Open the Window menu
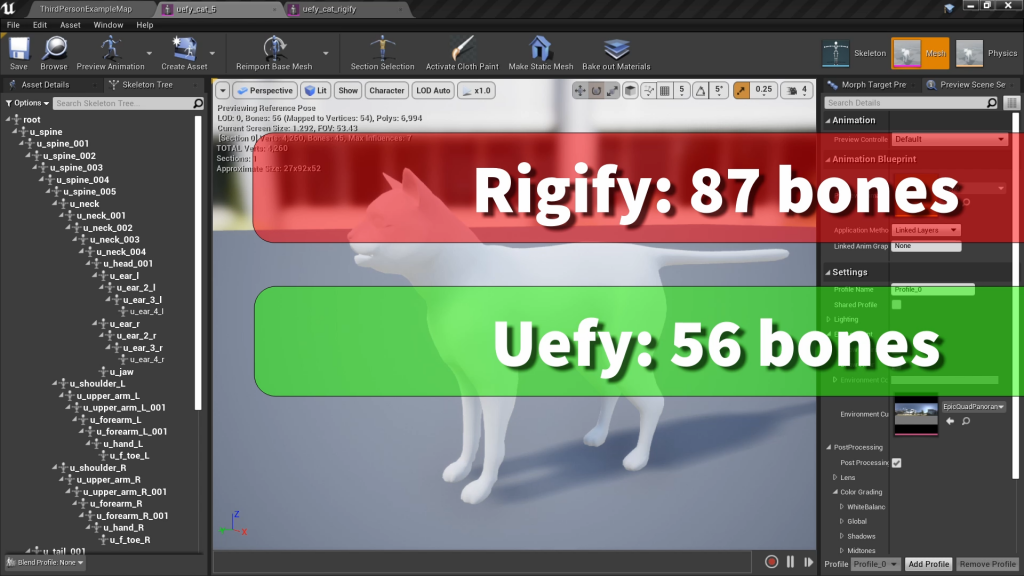The width and height of the screenshot is (1024, 576). click(108, 25)
